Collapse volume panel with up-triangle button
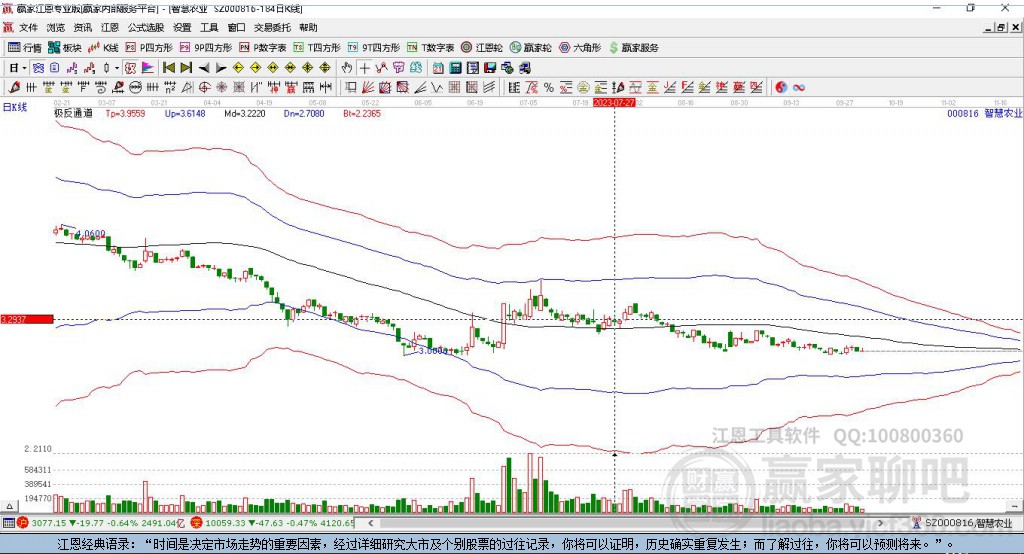The width and height of the screenshot is (1024, 554). [x=9, y=506]
